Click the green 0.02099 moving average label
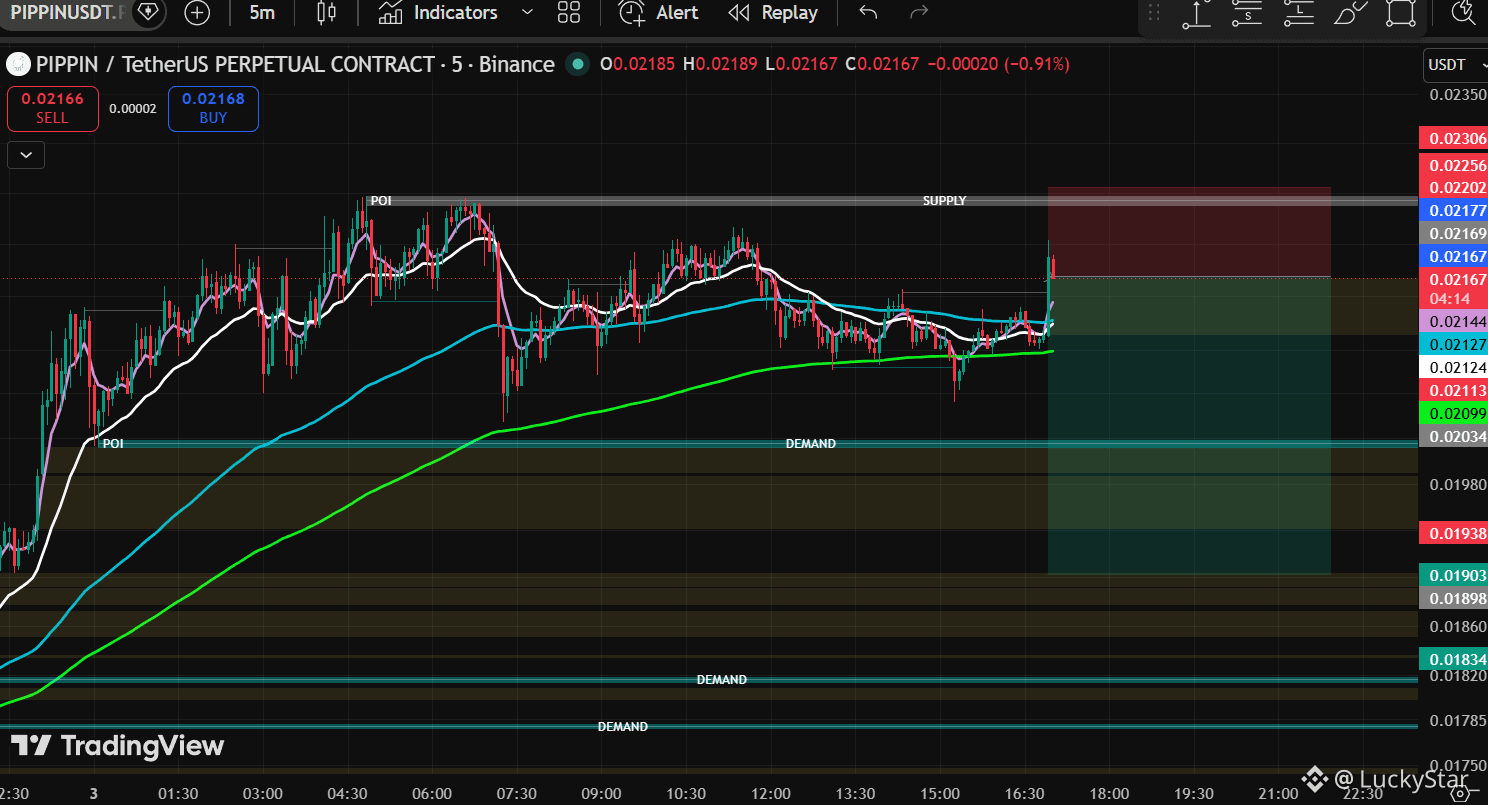 pyautogui.click(x=1454, y=413)
